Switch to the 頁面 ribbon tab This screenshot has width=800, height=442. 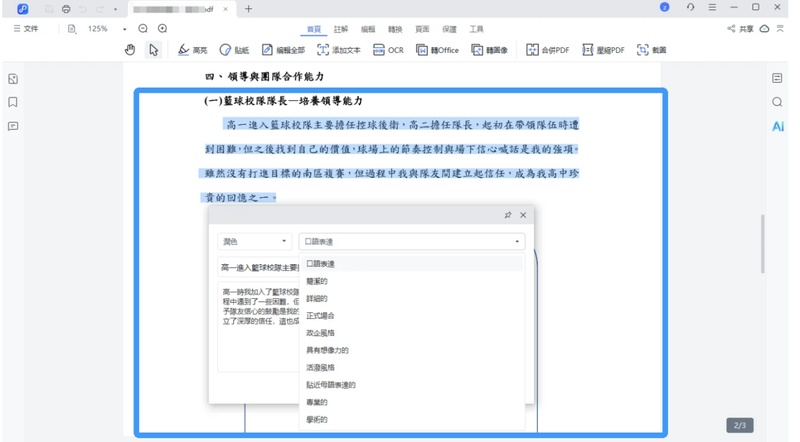tap(422, 29)
